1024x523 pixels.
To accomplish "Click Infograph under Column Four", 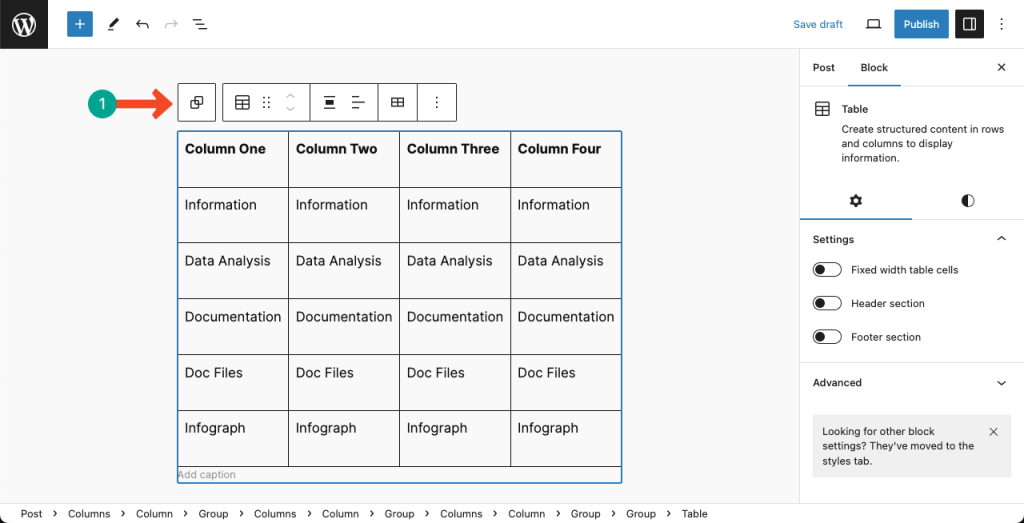I will (x=566, y=438).
